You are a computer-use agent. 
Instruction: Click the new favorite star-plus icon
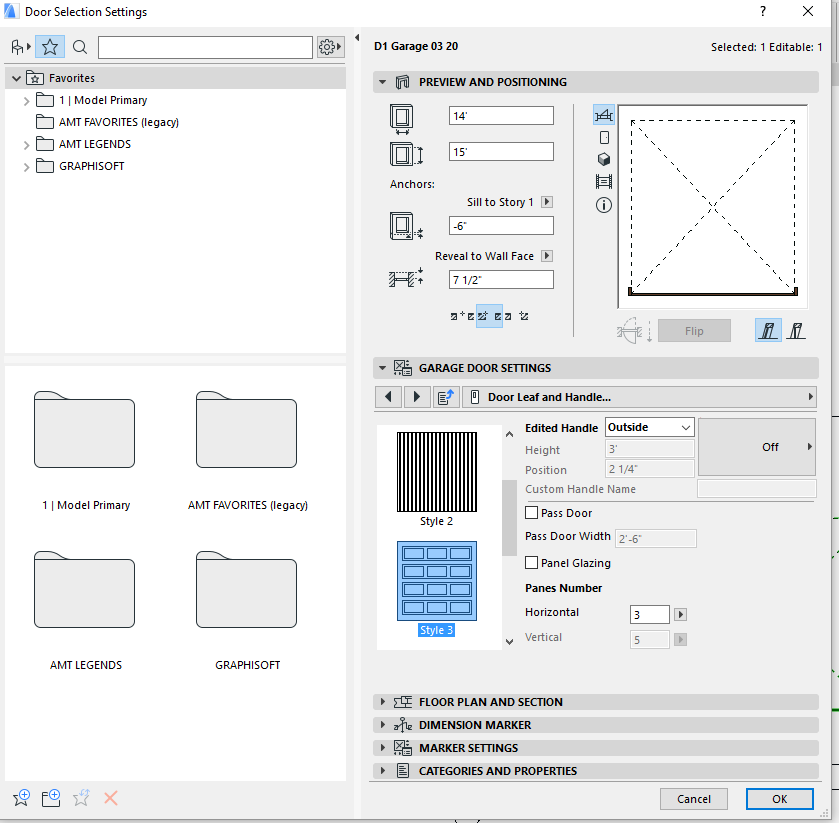click(21, 798)
